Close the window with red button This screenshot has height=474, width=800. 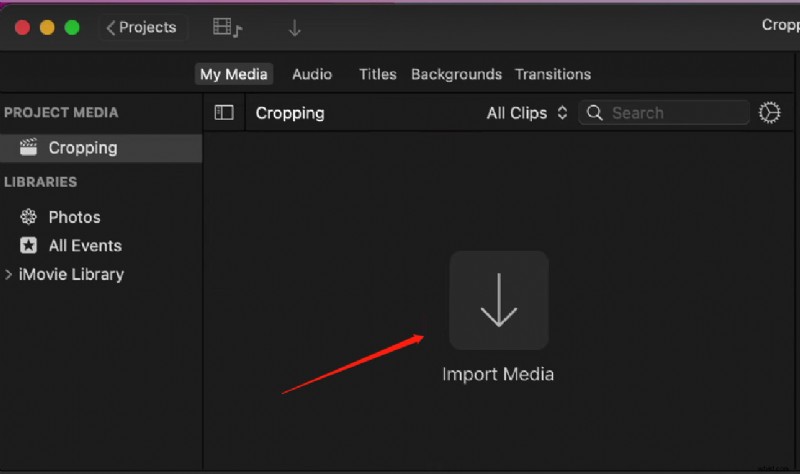tap(22, 28)
